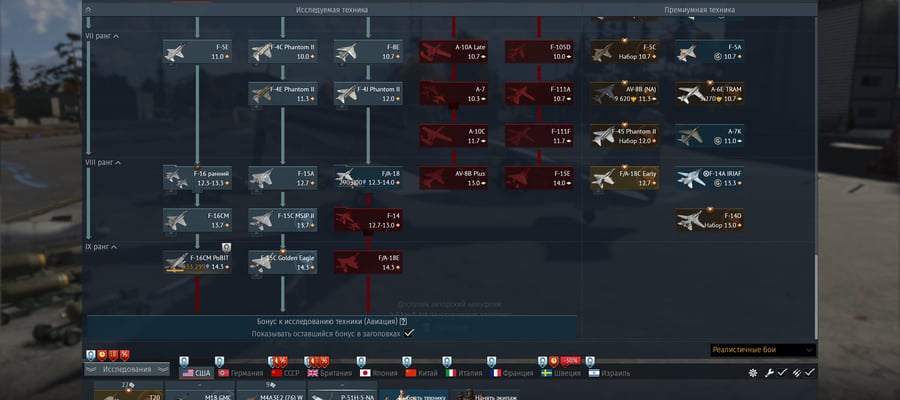Select the F-8E aircraft card

click(368, 52)
